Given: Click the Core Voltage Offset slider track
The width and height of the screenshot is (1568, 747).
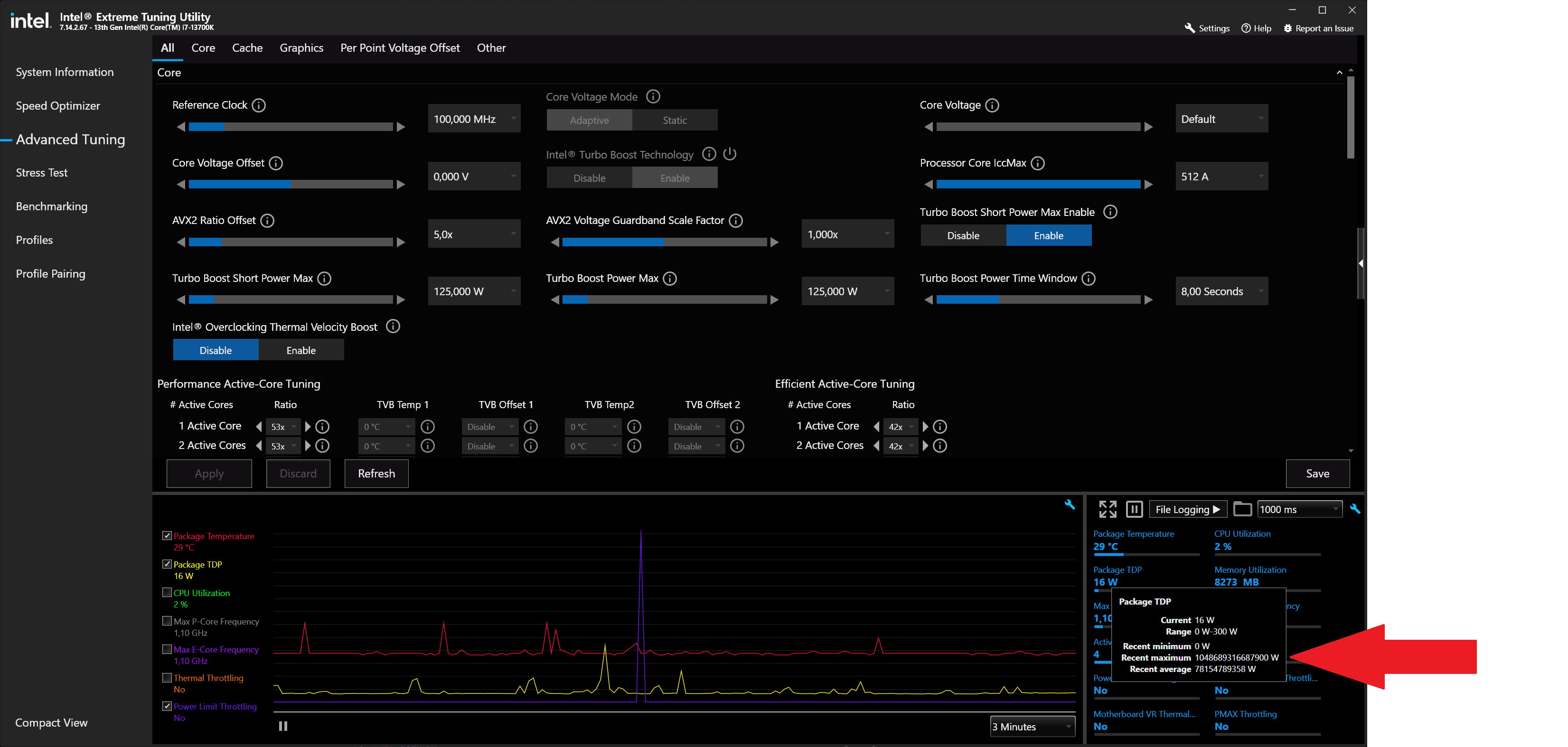Looking at the screenshot, I should click(x=291, y=184).
